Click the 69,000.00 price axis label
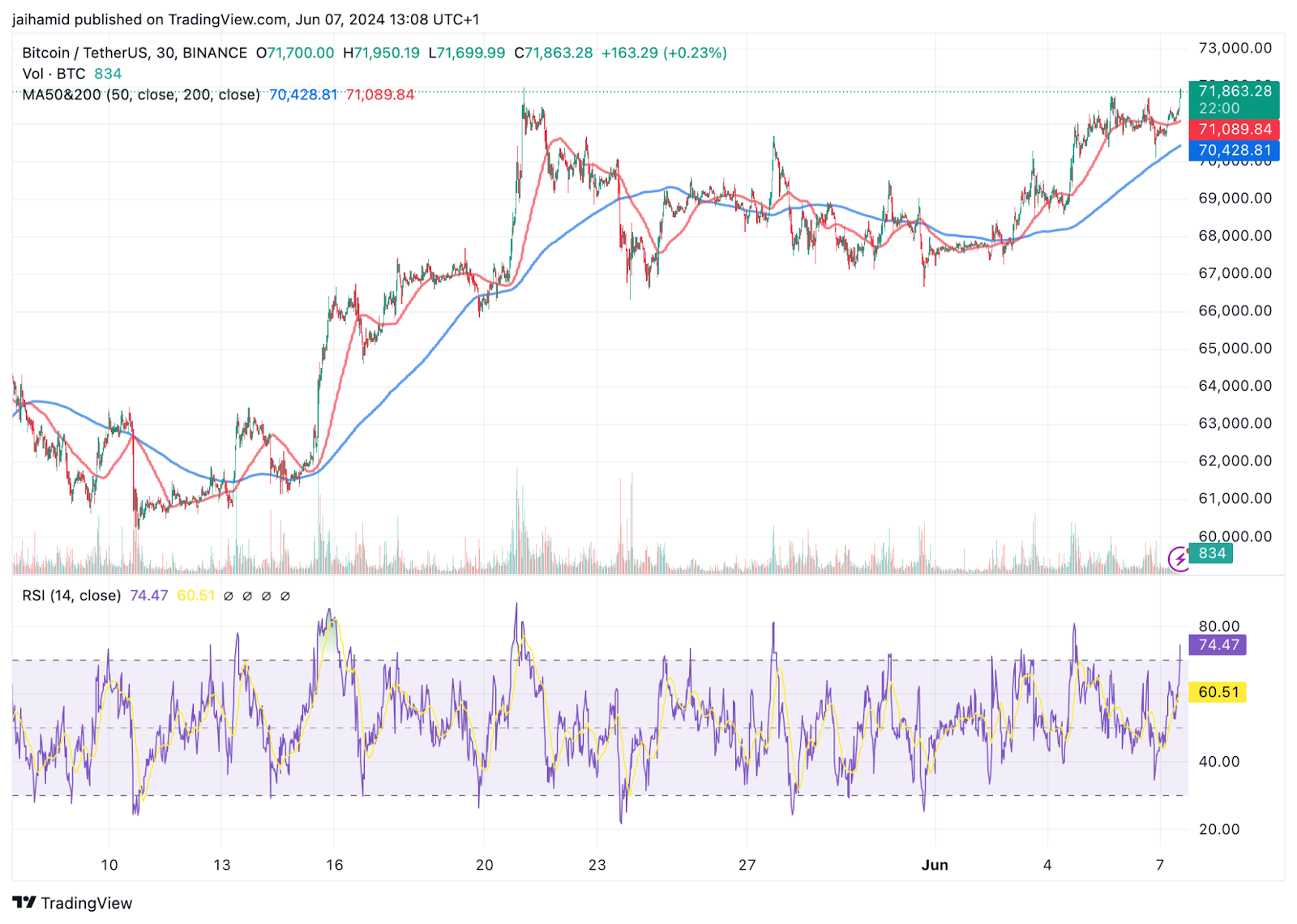The height and width of the screenshot is (924, 1297). (x=1235, y=198)
